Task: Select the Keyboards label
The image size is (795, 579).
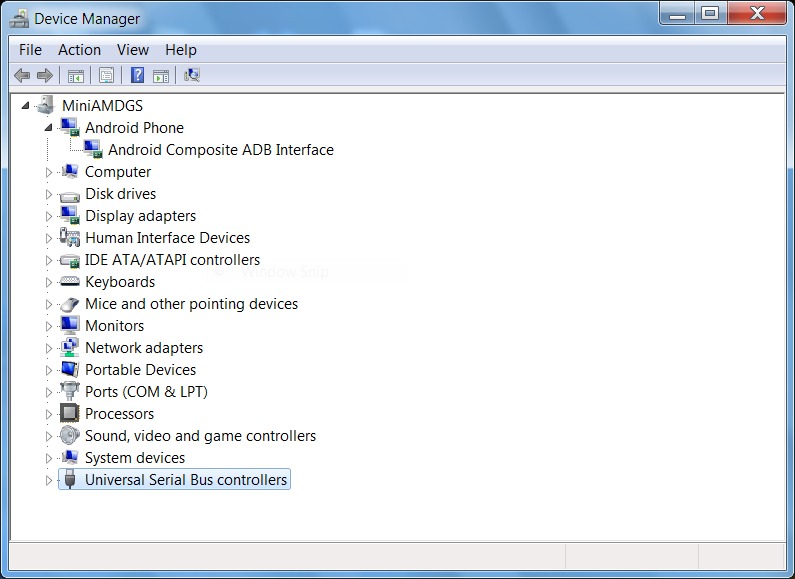Action: click(120, 282)
